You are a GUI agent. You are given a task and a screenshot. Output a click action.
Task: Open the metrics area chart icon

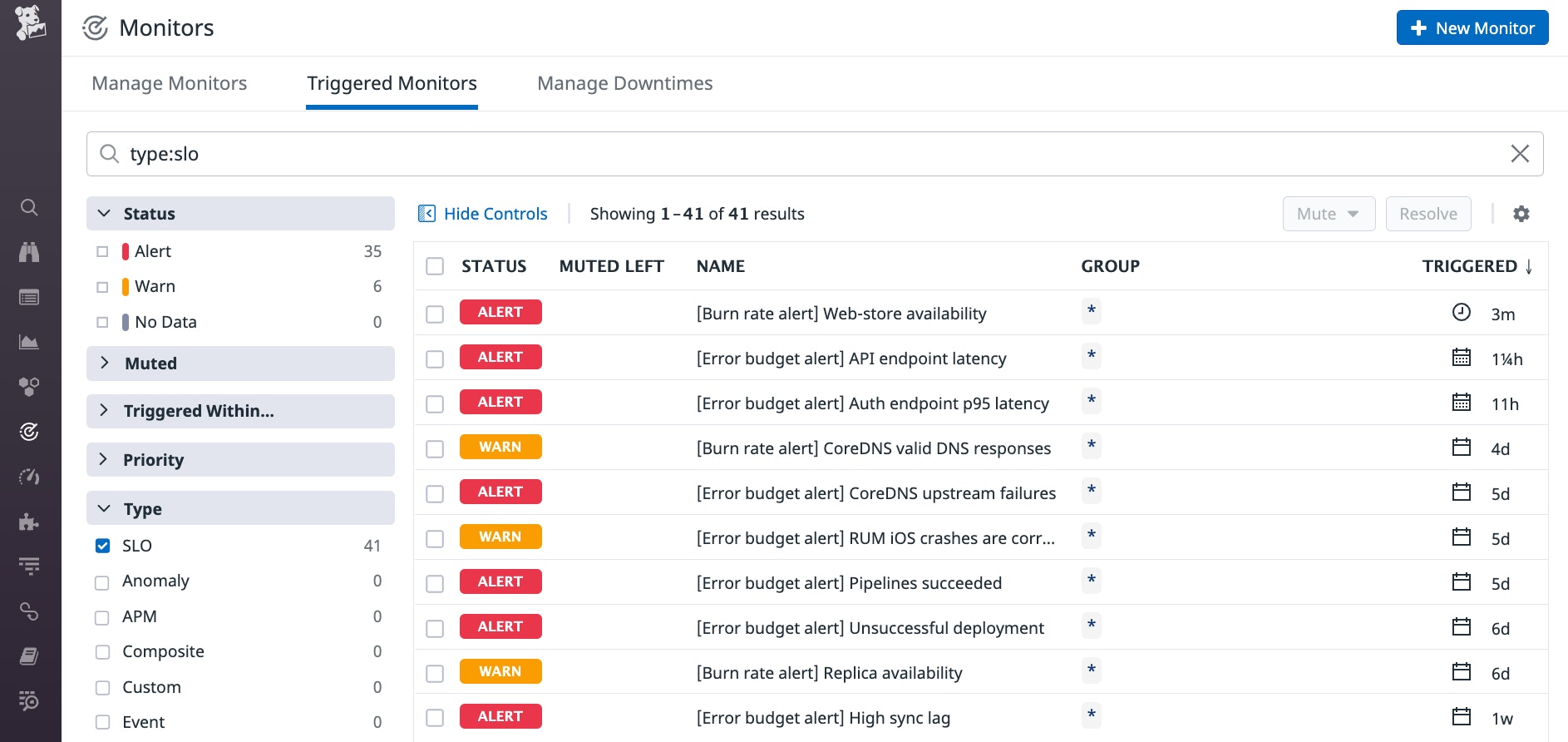pyautogui.click(x=29, y=342)
